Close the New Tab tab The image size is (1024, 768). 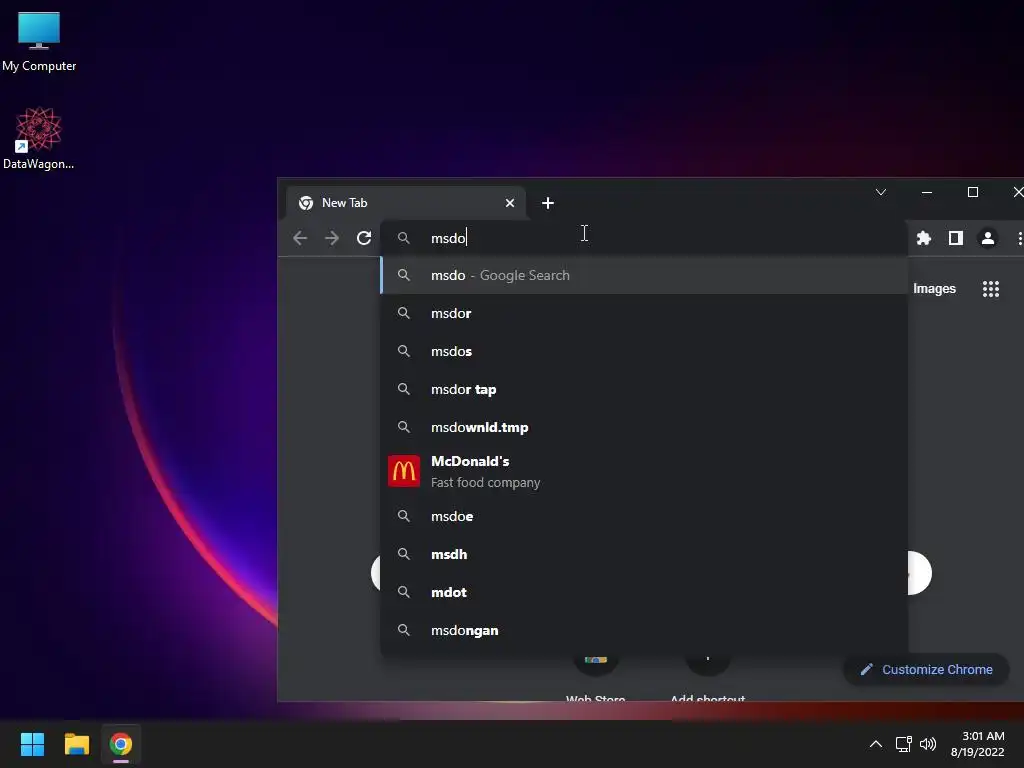click(x=510, y=203)
